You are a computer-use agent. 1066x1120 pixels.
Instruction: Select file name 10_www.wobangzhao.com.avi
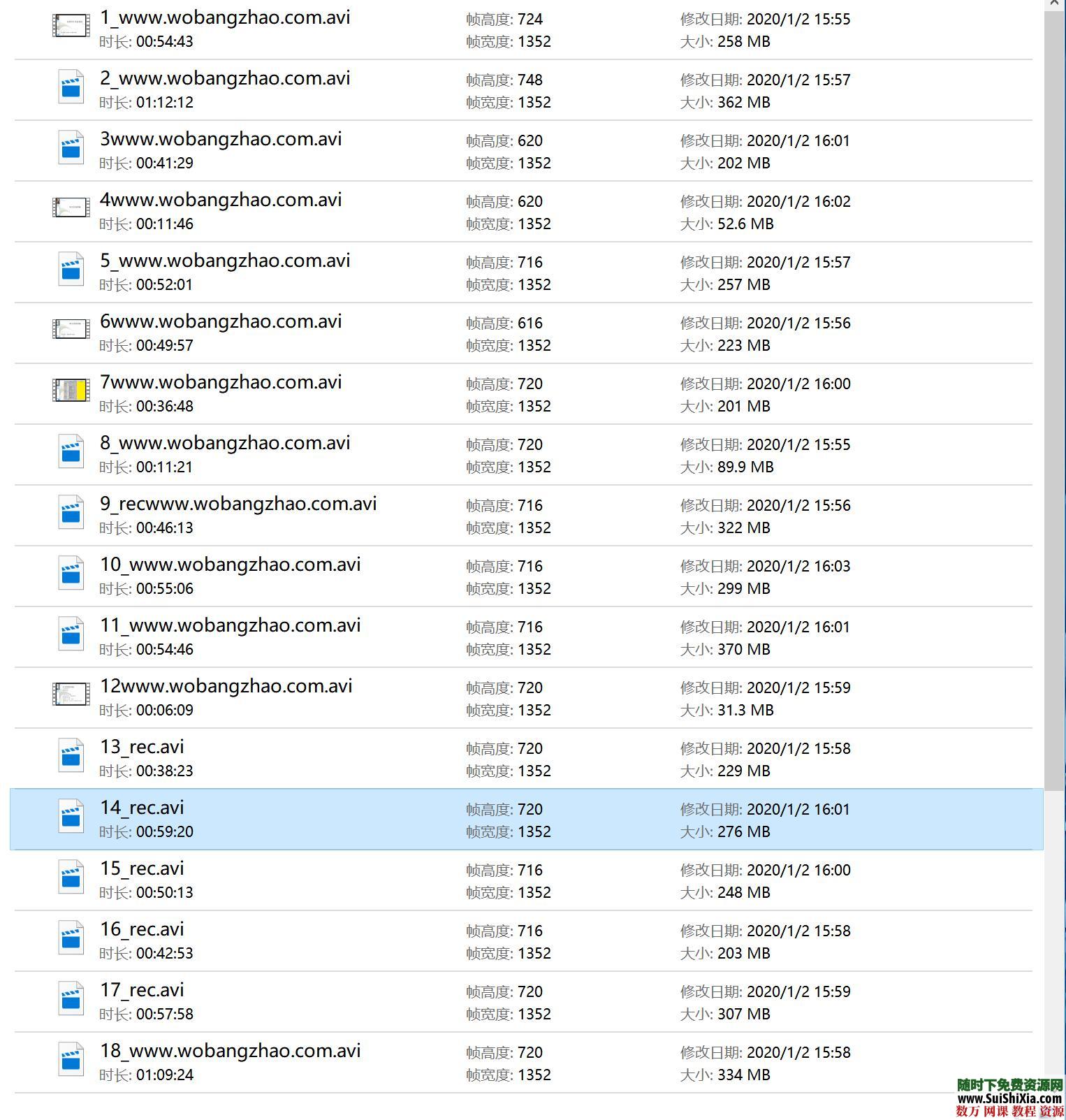coord(231,565)
